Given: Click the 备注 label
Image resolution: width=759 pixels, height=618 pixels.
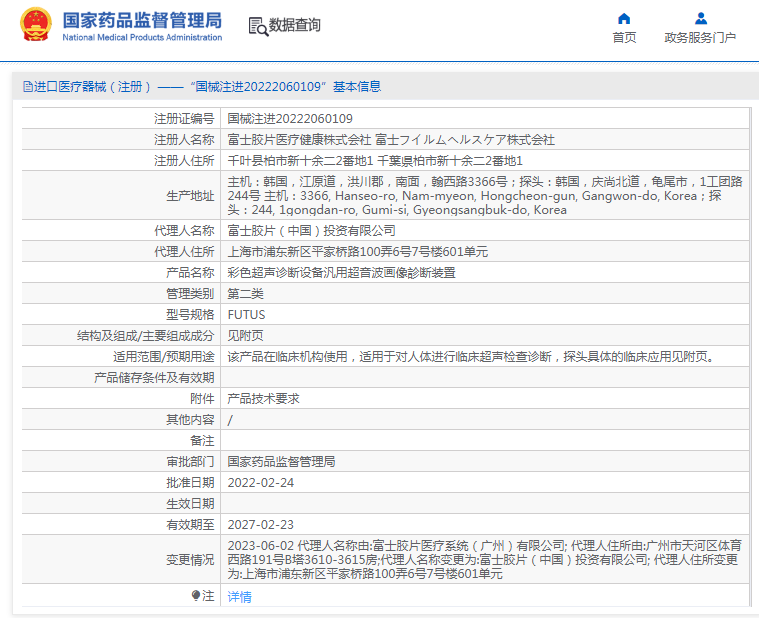Looking at the screenshot, I should 202,441.
